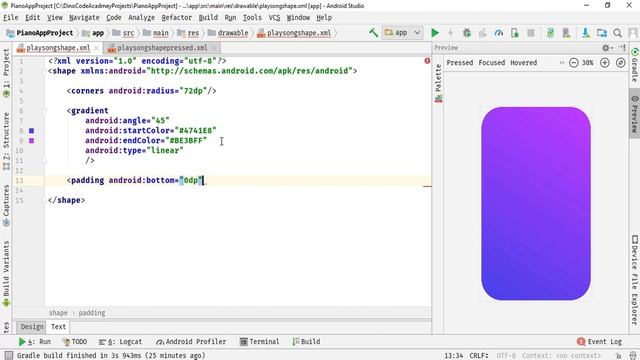Click the fold marker at closing shape tag
640x360 pixels.
coord(44,200)
